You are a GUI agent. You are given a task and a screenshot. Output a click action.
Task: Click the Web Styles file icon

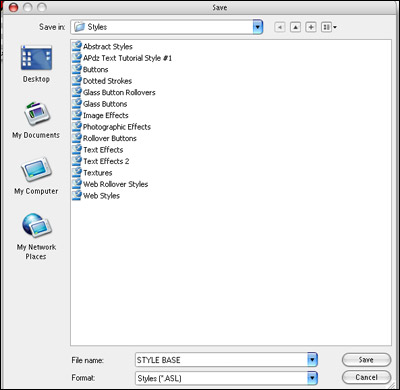coord(77,196)
